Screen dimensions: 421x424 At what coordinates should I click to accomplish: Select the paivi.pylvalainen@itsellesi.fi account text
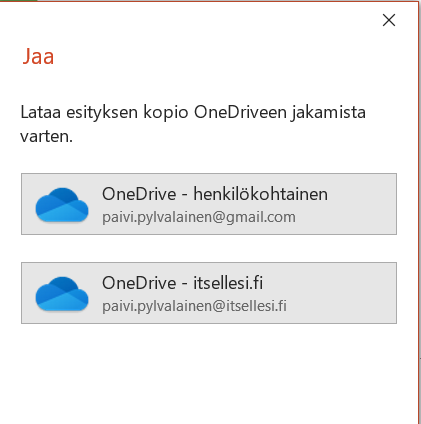194,306
